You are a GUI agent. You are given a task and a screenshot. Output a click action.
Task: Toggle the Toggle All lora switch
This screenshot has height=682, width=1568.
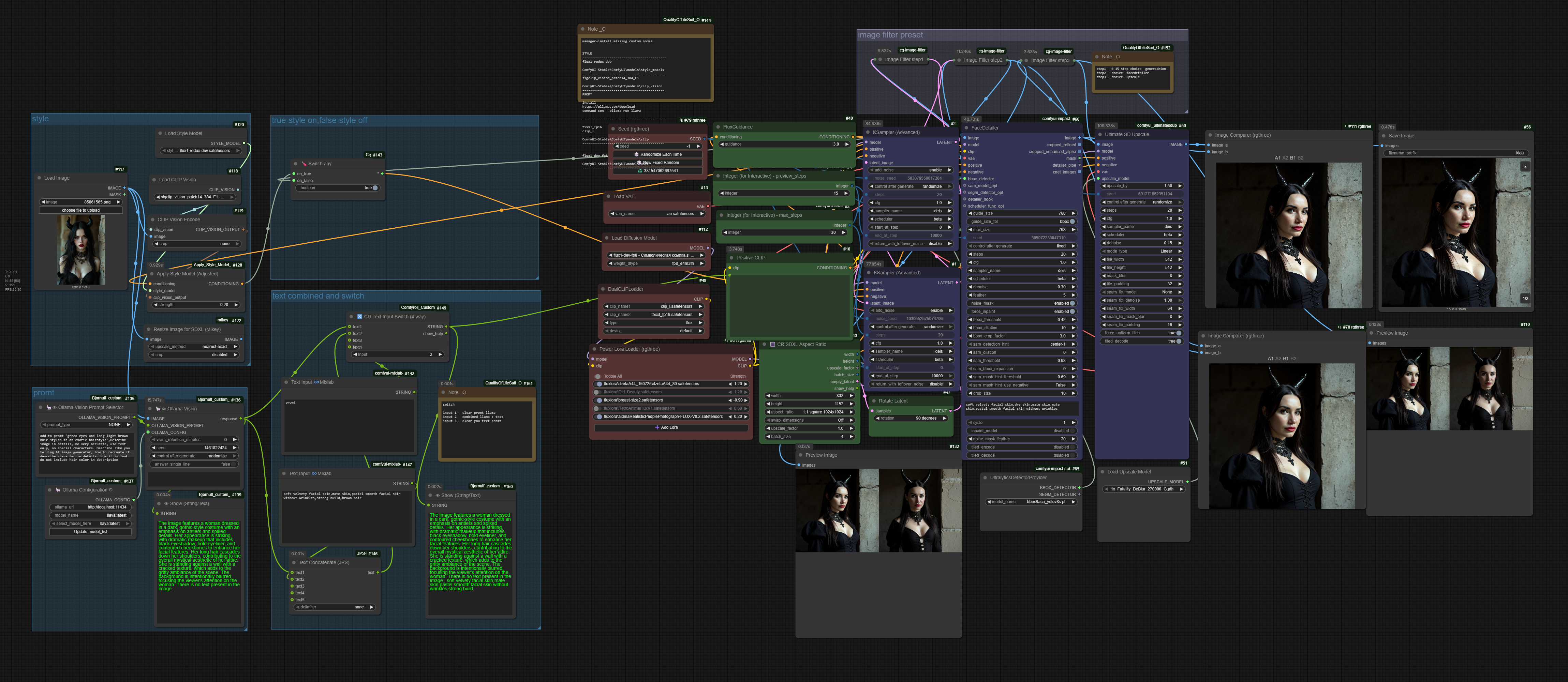598,377
